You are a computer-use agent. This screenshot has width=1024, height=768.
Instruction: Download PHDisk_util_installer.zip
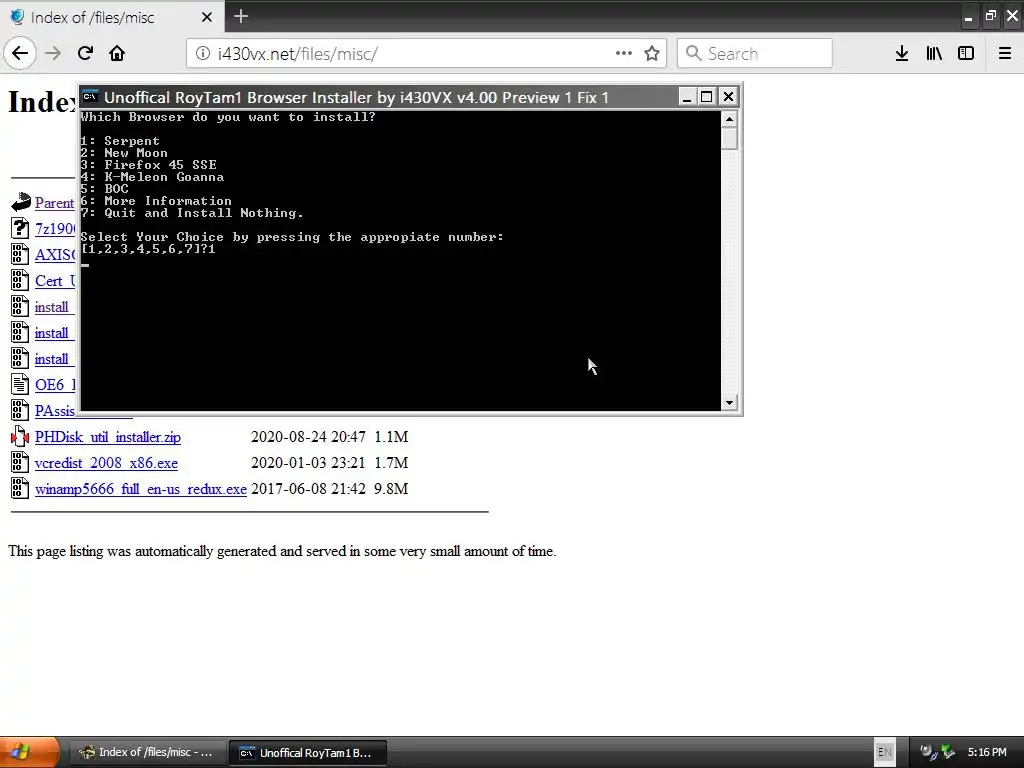(108, 437)
